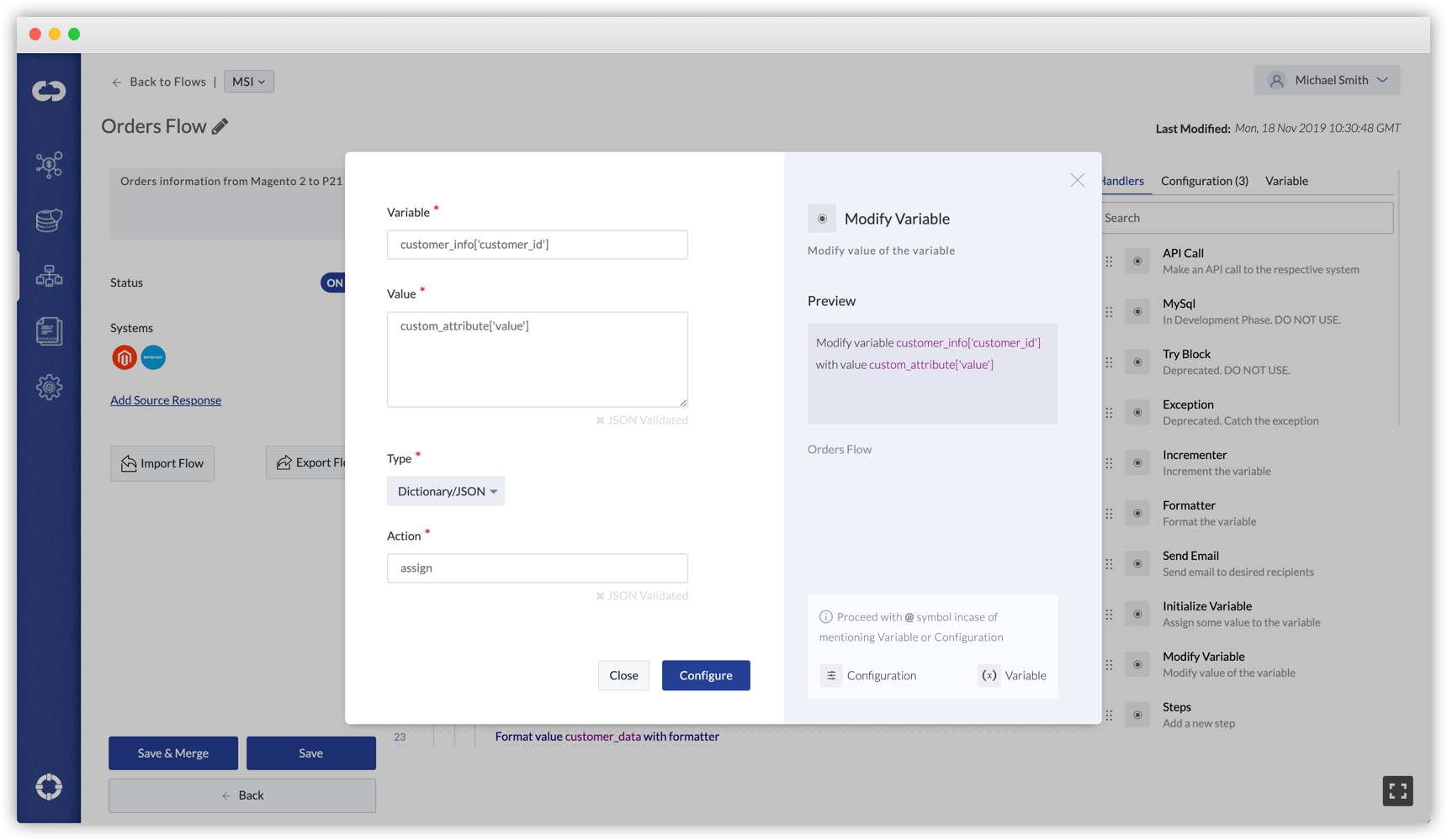Click the Incrementer handler drag handle
This screenshot has height=840, width=1447.
pyautogui.click(x=1110, y=463)
